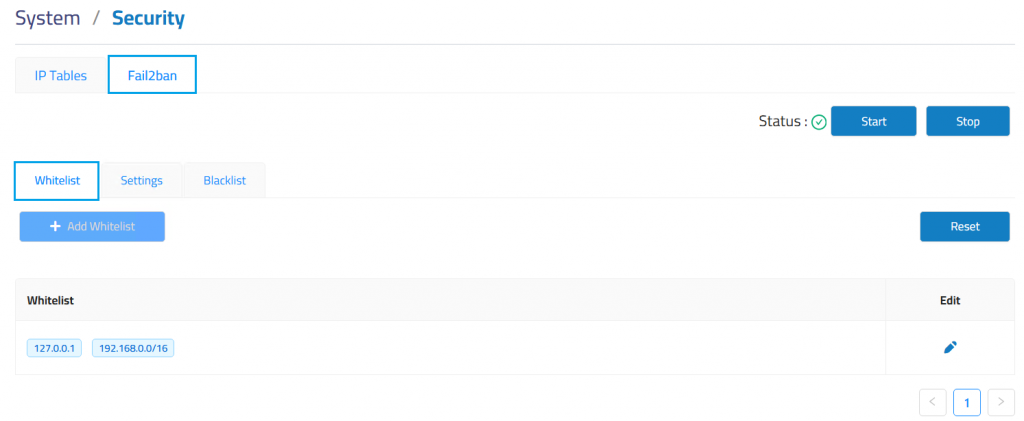Select the Fail2ban tab

tap(152, 75)
